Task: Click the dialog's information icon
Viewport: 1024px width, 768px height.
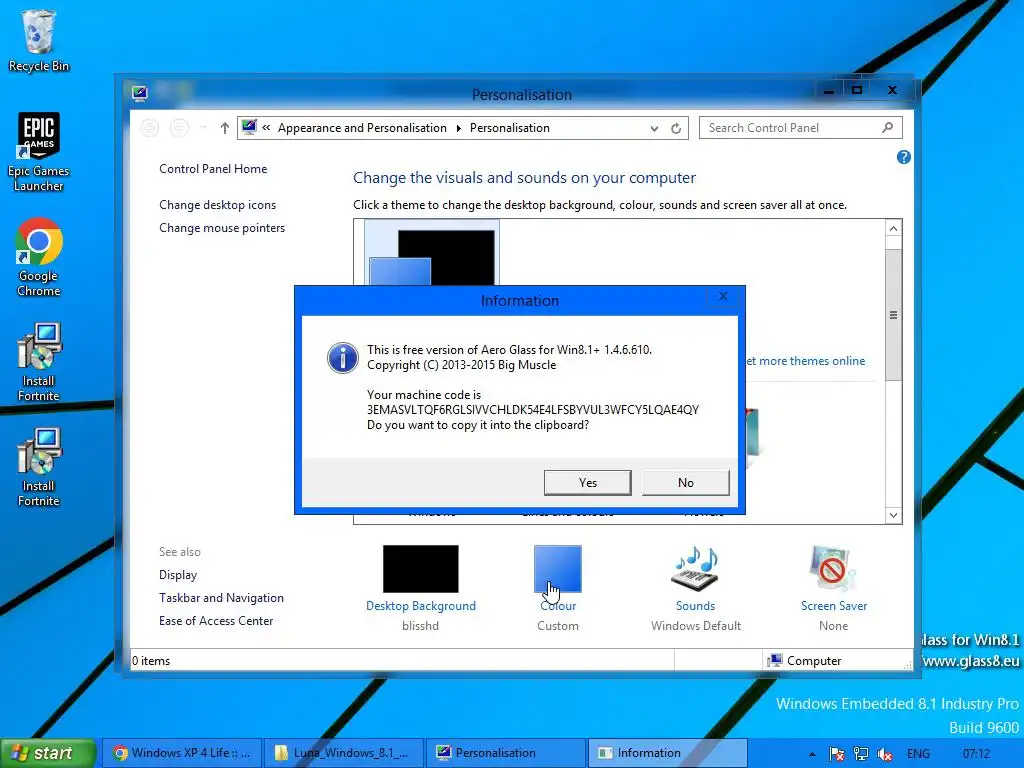Action: (x=343, y=357)
